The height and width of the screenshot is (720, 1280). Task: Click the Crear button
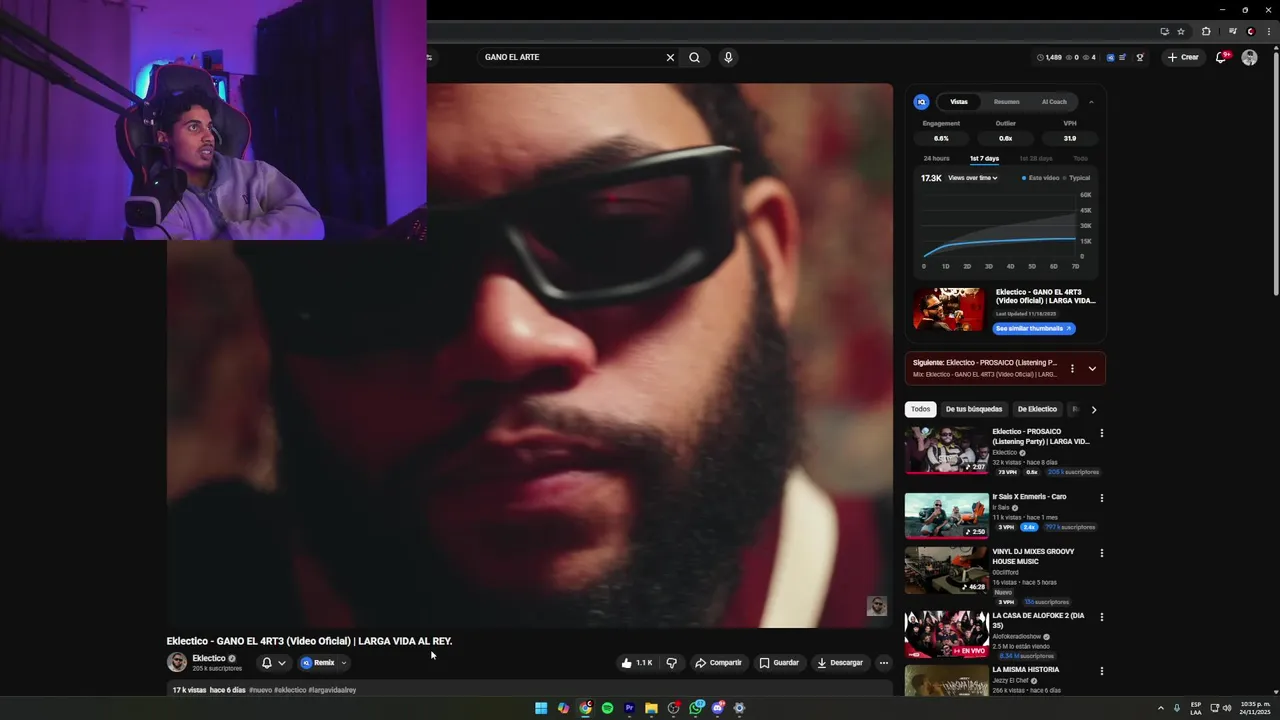point(1182,57)
